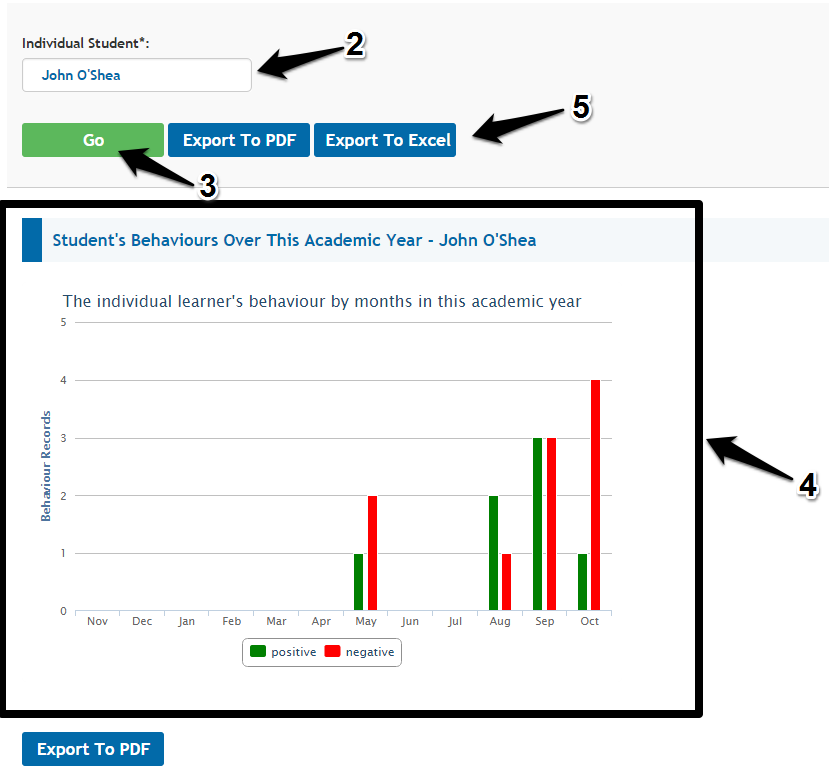Screen dimensions: 829x774
Task: Click the "Jul" month label
Action: tap(455, 621)
